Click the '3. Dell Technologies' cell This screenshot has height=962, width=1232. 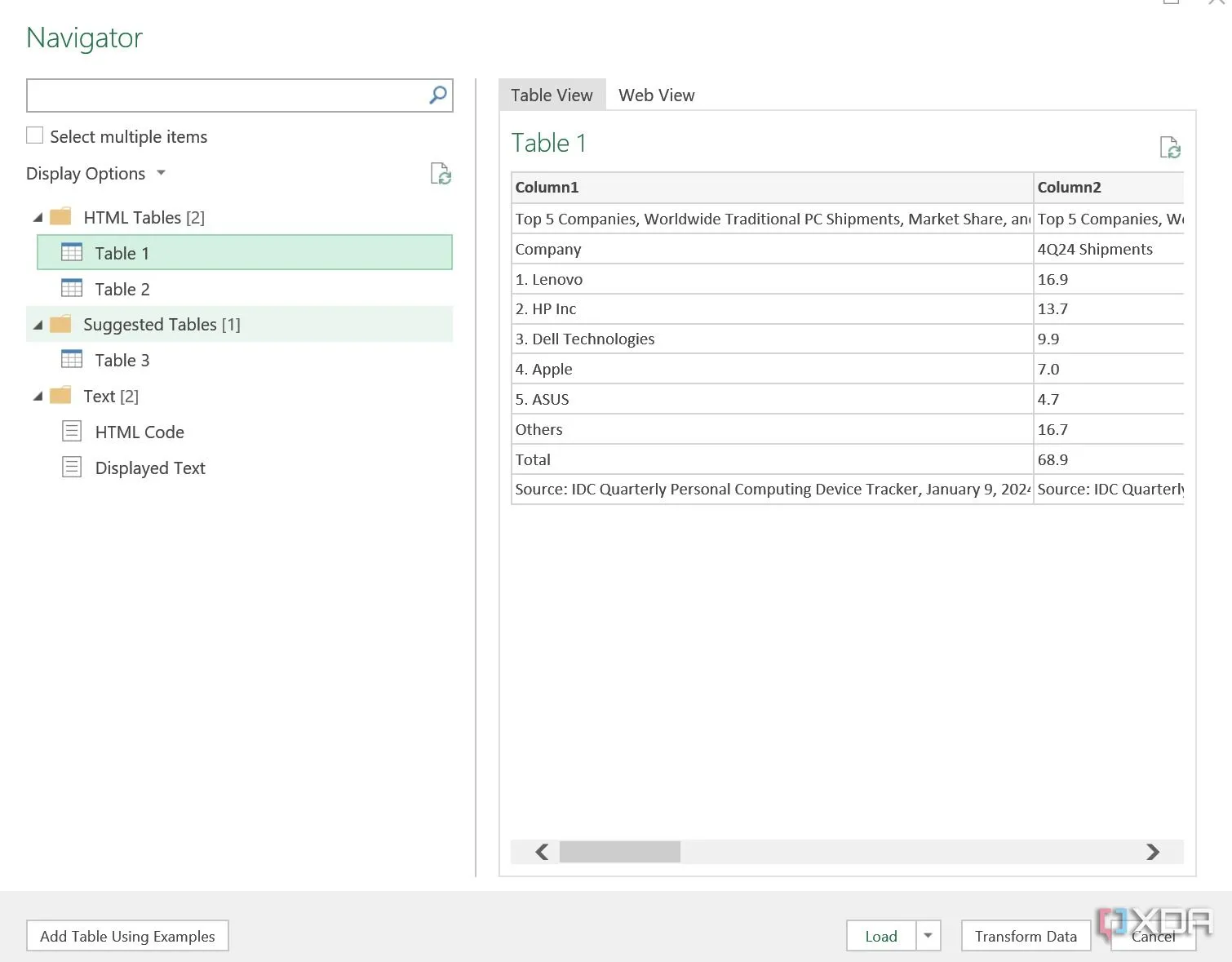coord(772,339)
